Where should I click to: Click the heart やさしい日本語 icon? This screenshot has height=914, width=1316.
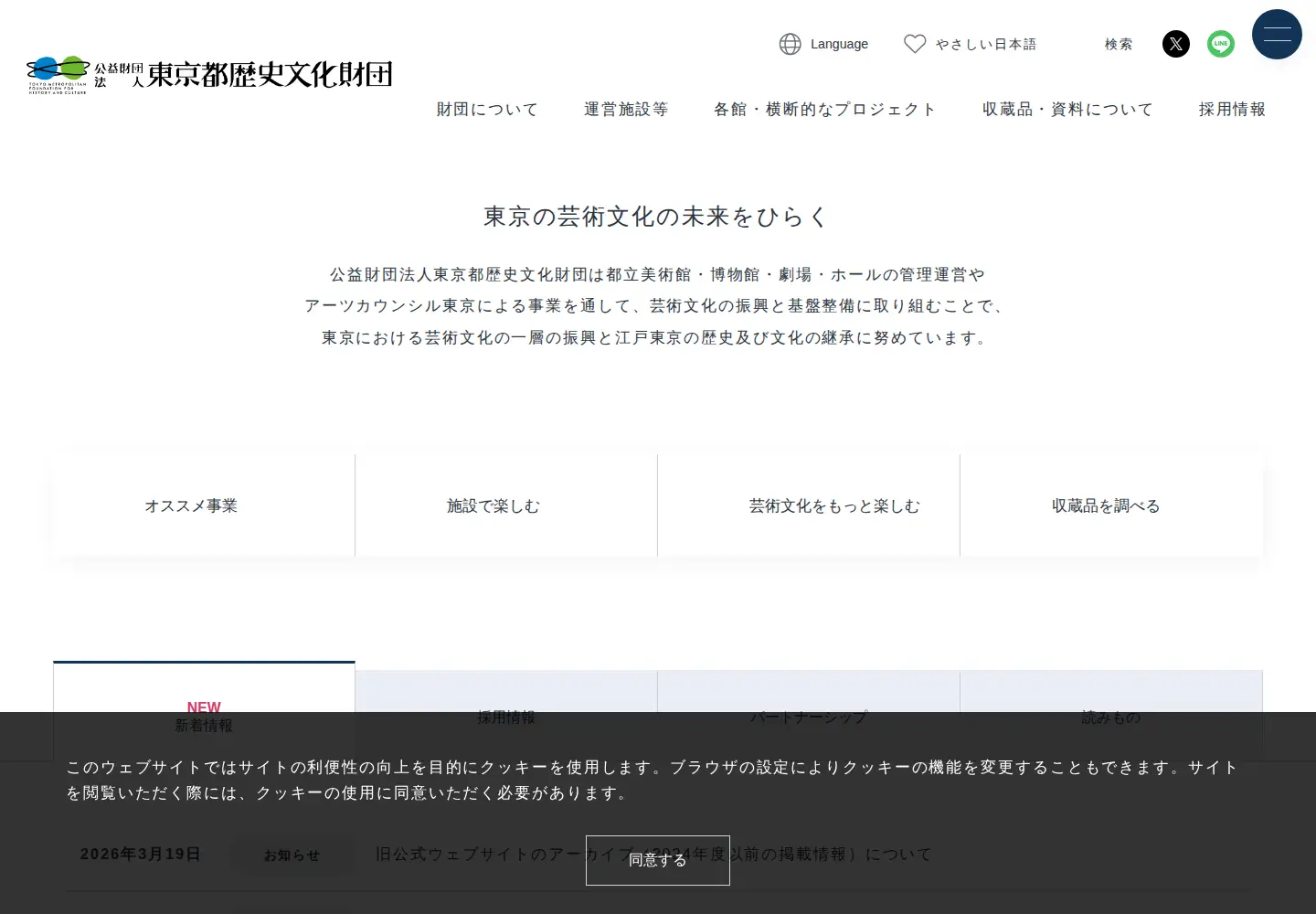tap(915, 44)
